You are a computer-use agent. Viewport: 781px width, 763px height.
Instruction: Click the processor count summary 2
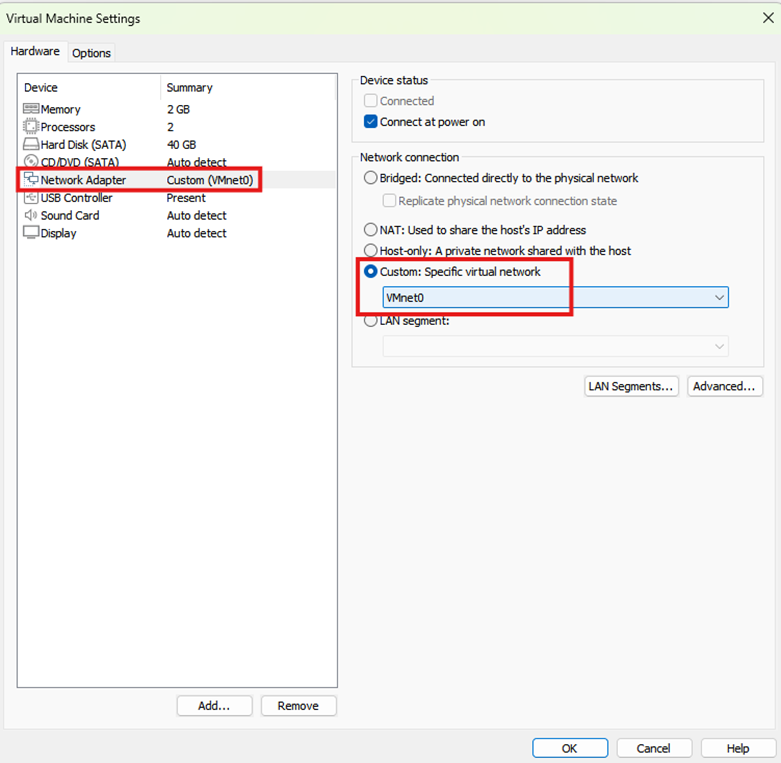coord(170,127)
